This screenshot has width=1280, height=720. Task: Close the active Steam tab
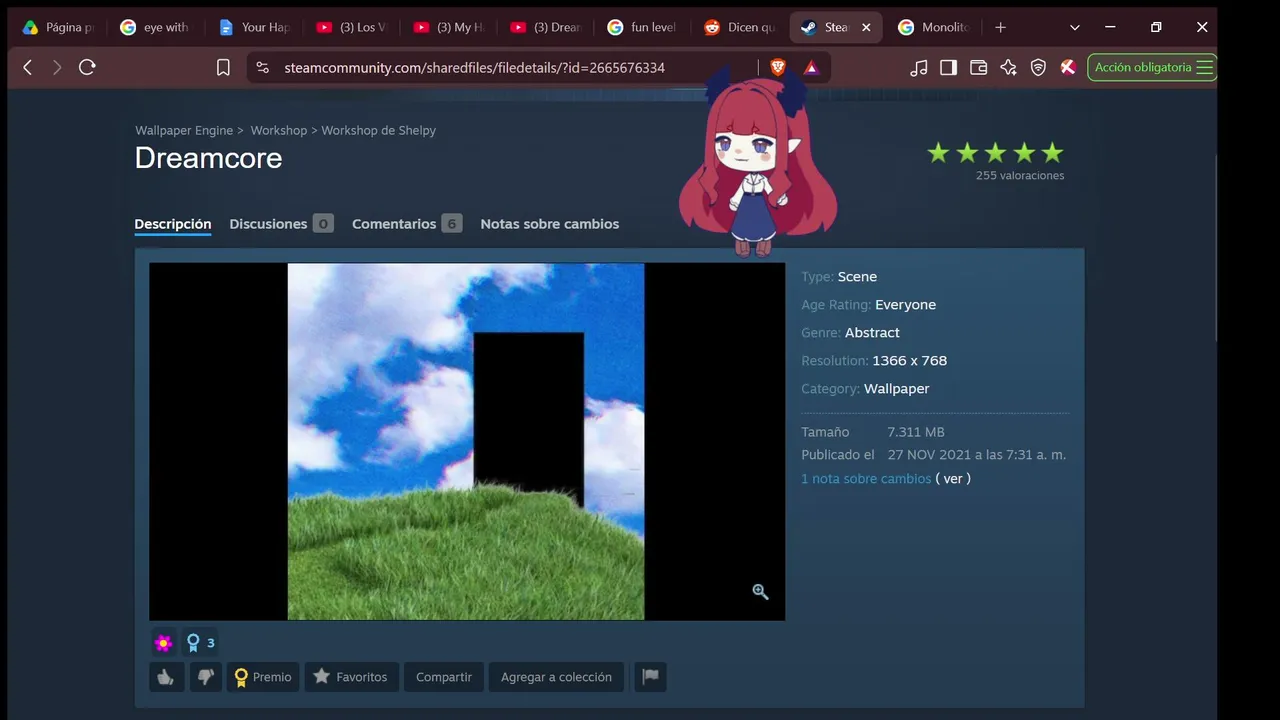866,27
